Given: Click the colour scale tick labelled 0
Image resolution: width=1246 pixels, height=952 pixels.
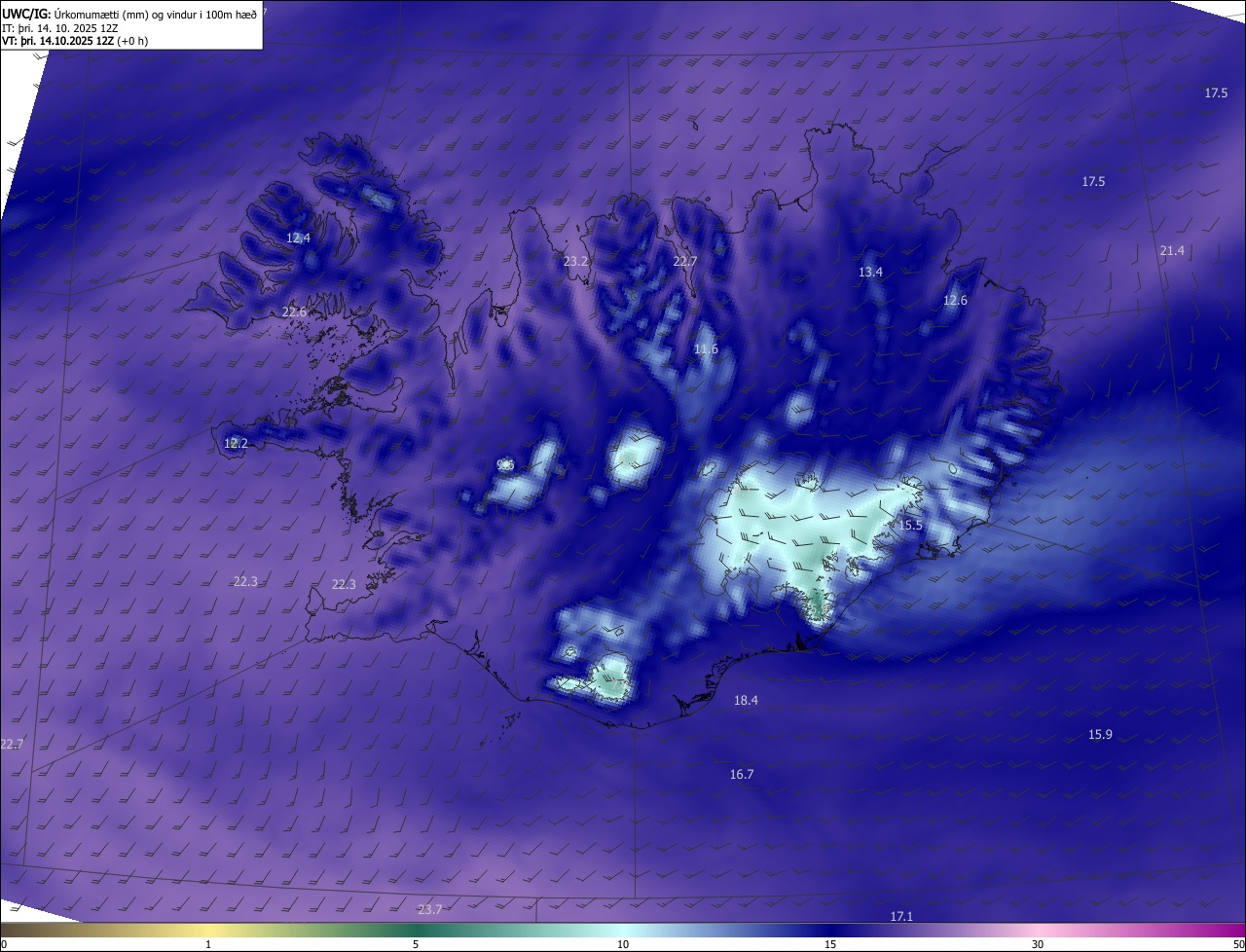Looking at the screenshot, I should coord(4,944).
